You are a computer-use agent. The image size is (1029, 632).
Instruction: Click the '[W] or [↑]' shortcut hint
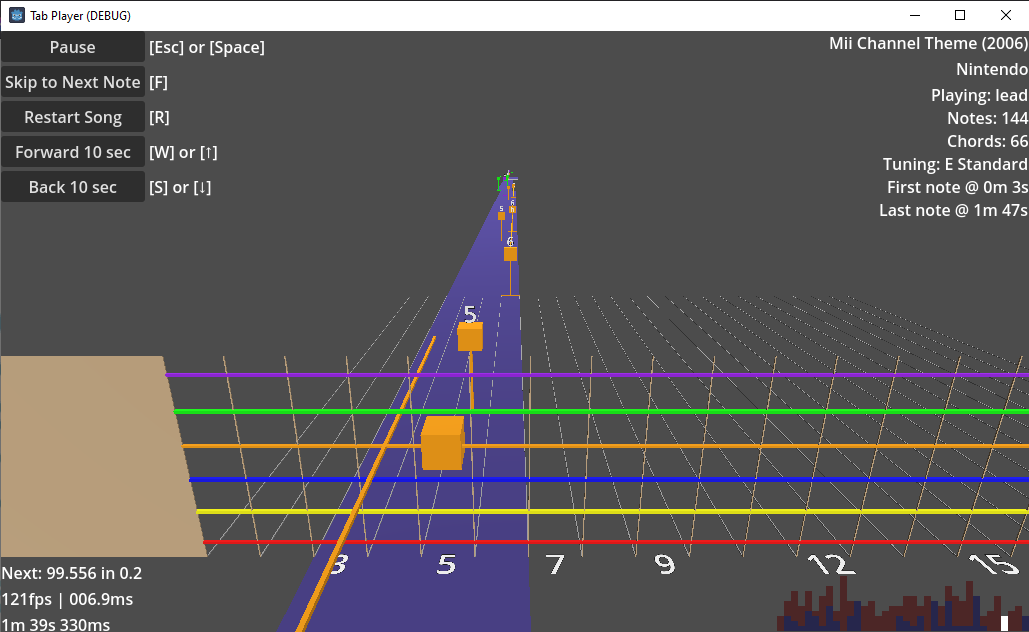tap(183, 152)
